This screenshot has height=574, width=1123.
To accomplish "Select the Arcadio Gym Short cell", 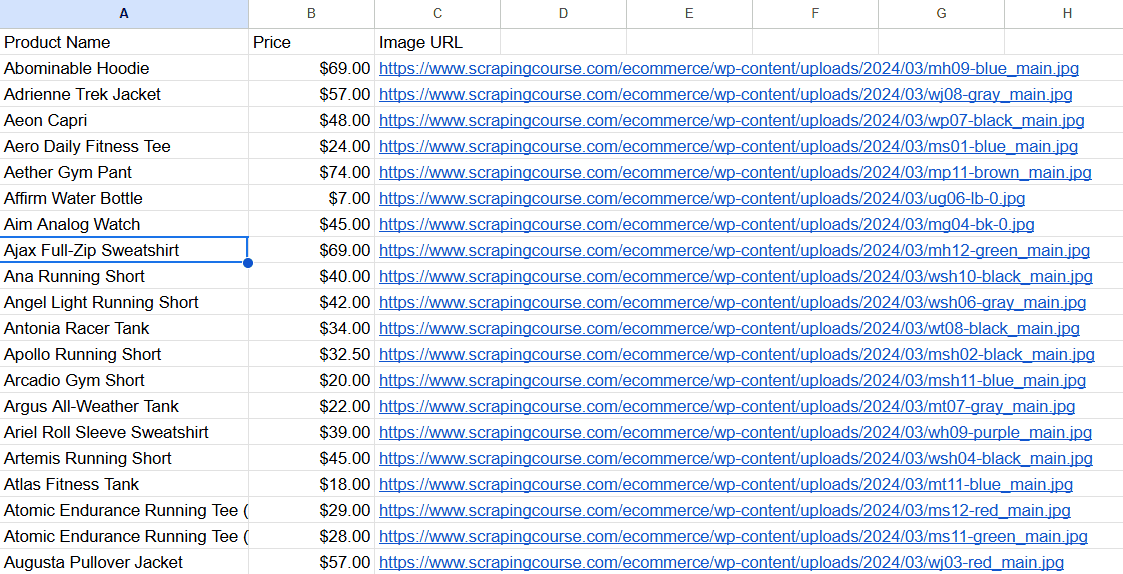I will pos(124,381).
